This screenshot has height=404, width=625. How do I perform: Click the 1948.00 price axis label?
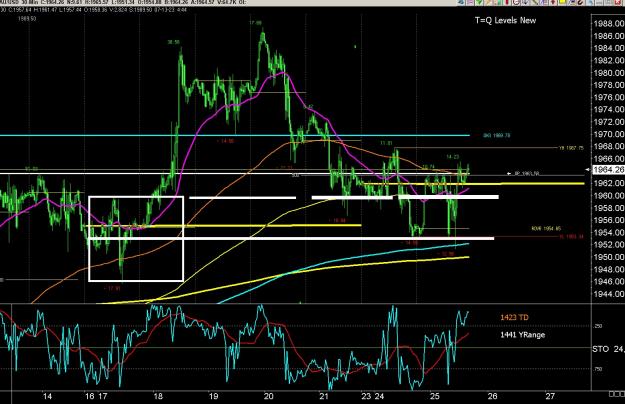click(609, 269)
